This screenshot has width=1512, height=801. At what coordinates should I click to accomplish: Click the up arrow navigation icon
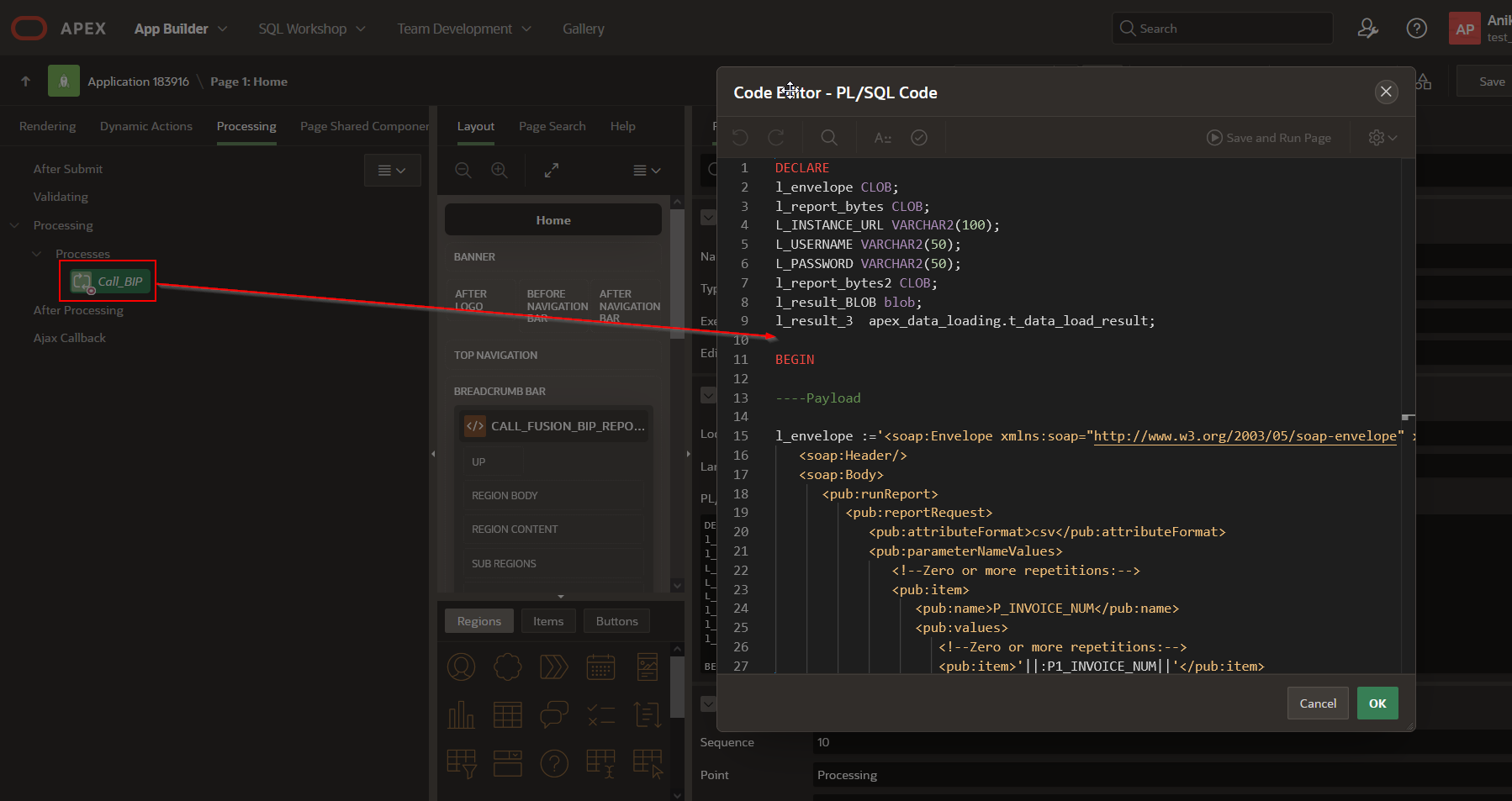pos(25,81)
